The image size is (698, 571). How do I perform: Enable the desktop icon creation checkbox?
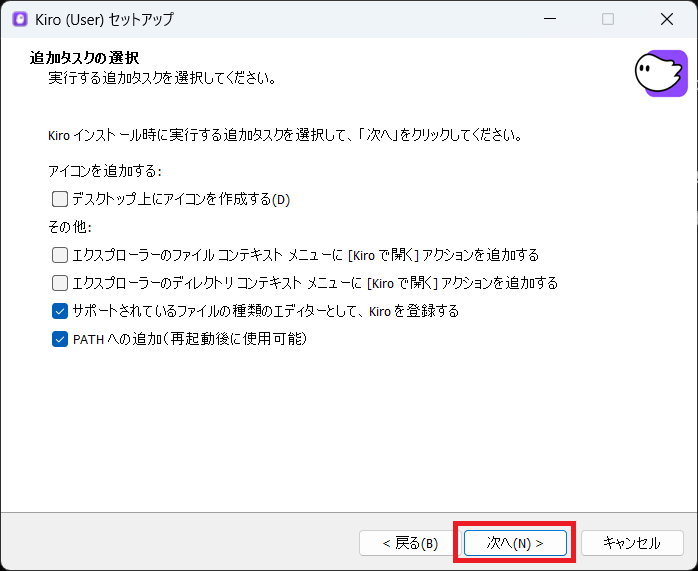coord(60,199)
